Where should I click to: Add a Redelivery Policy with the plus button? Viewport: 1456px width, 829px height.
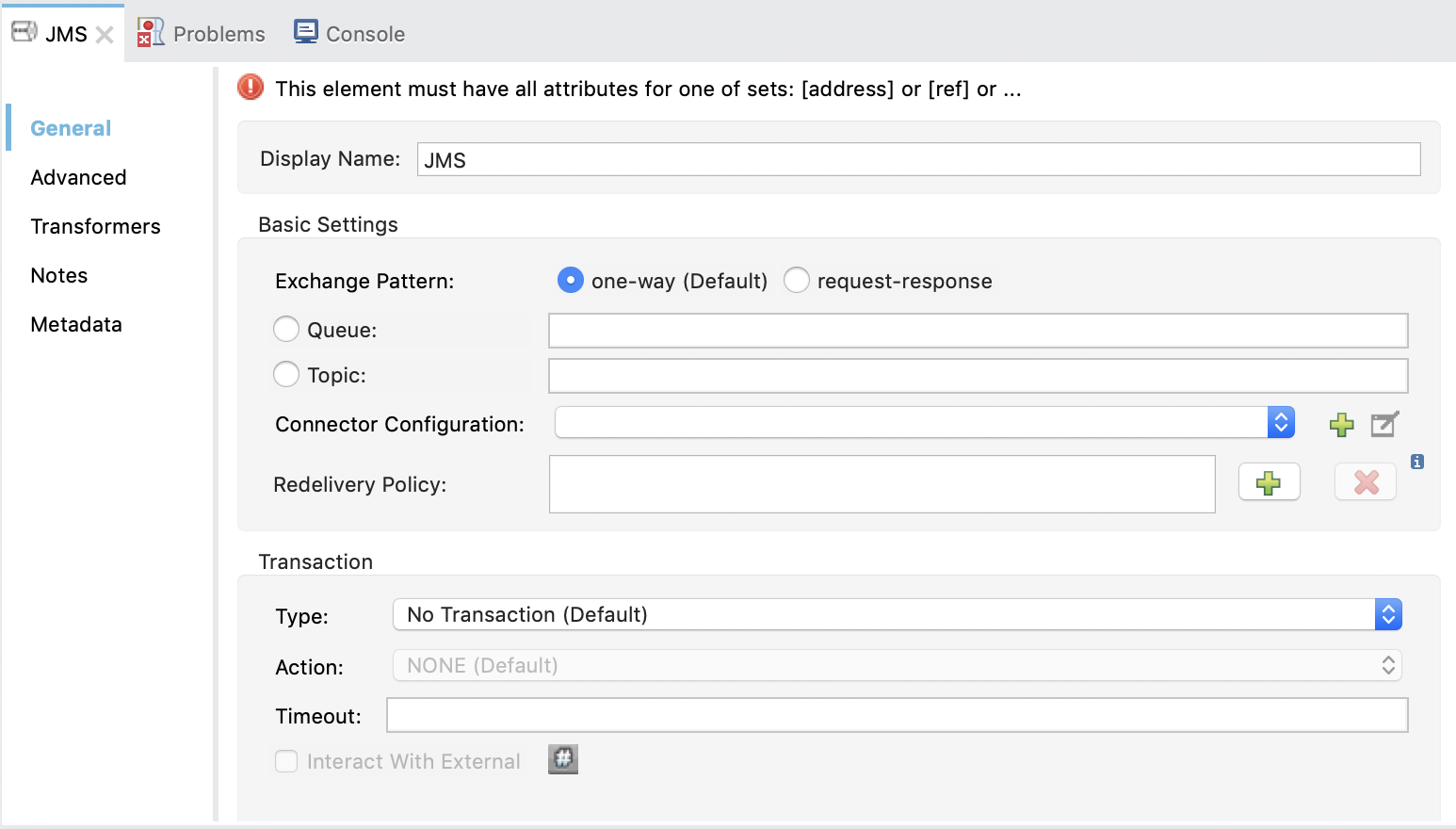point(1269,481)
